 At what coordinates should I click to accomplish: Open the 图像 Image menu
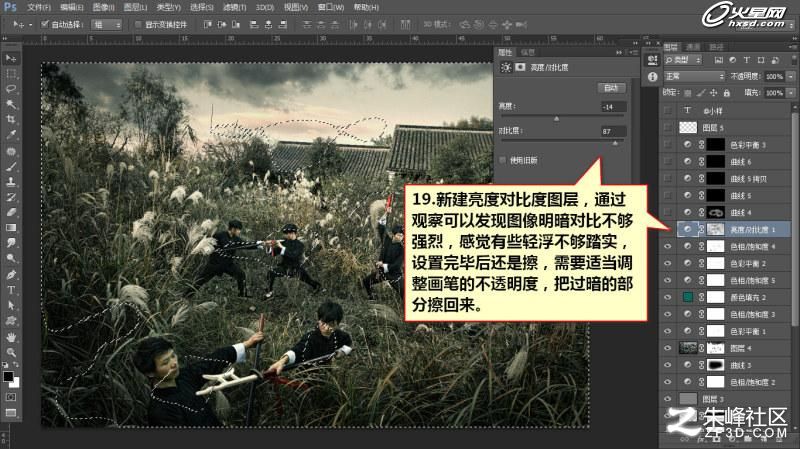pyautogui.click(x=103, y=7)
